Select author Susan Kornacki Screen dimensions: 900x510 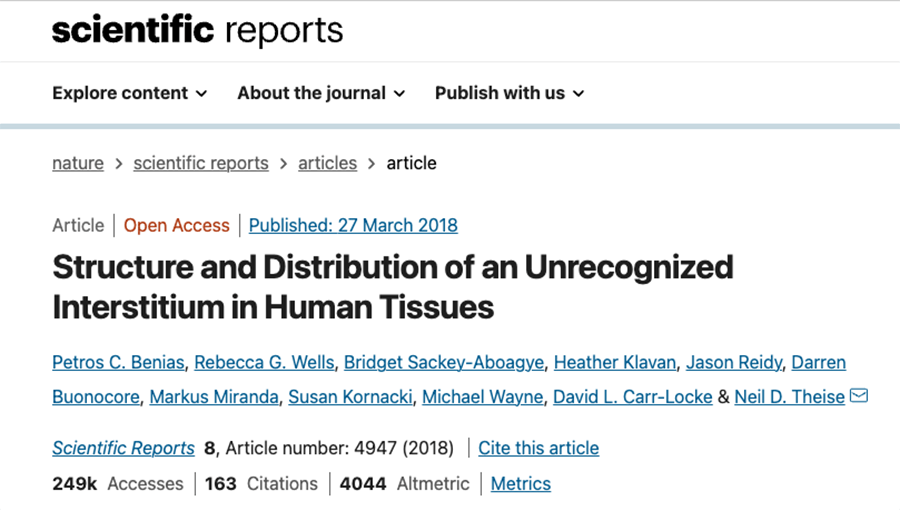pos(350,397)
